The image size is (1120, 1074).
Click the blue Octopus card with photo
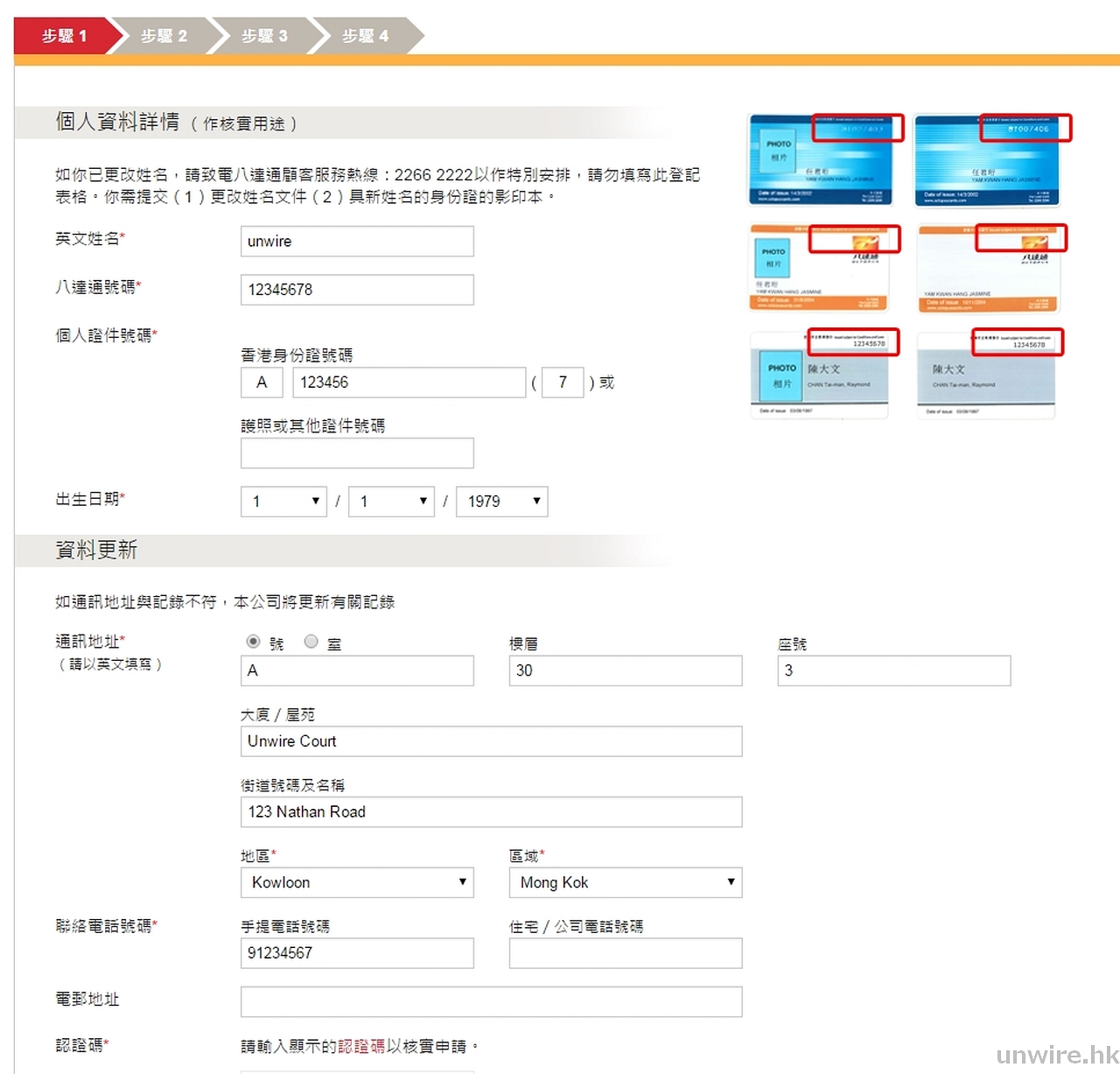click(822, 160)
